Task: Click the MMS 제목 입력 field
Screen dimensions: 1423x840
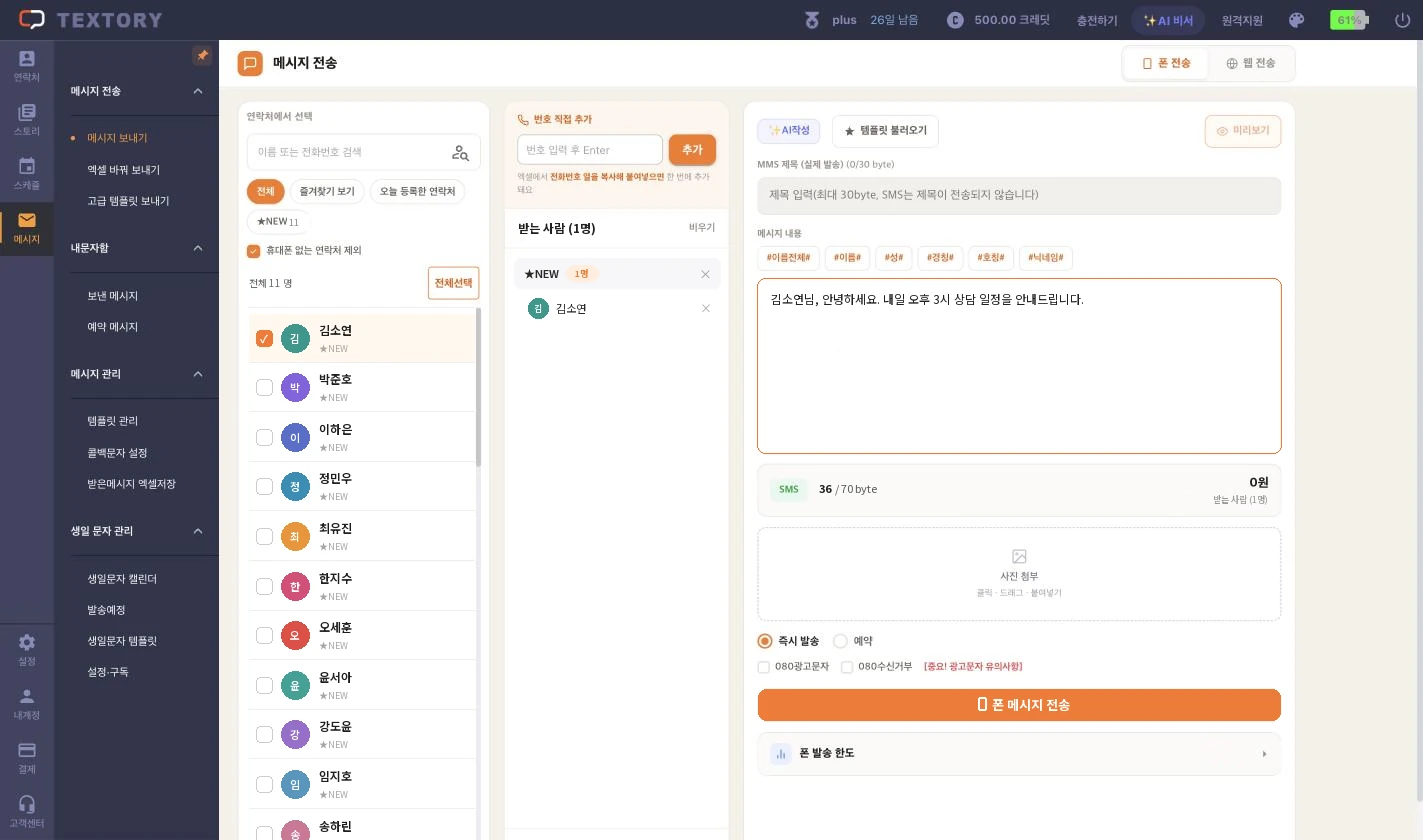Action: click(1019, 195)
